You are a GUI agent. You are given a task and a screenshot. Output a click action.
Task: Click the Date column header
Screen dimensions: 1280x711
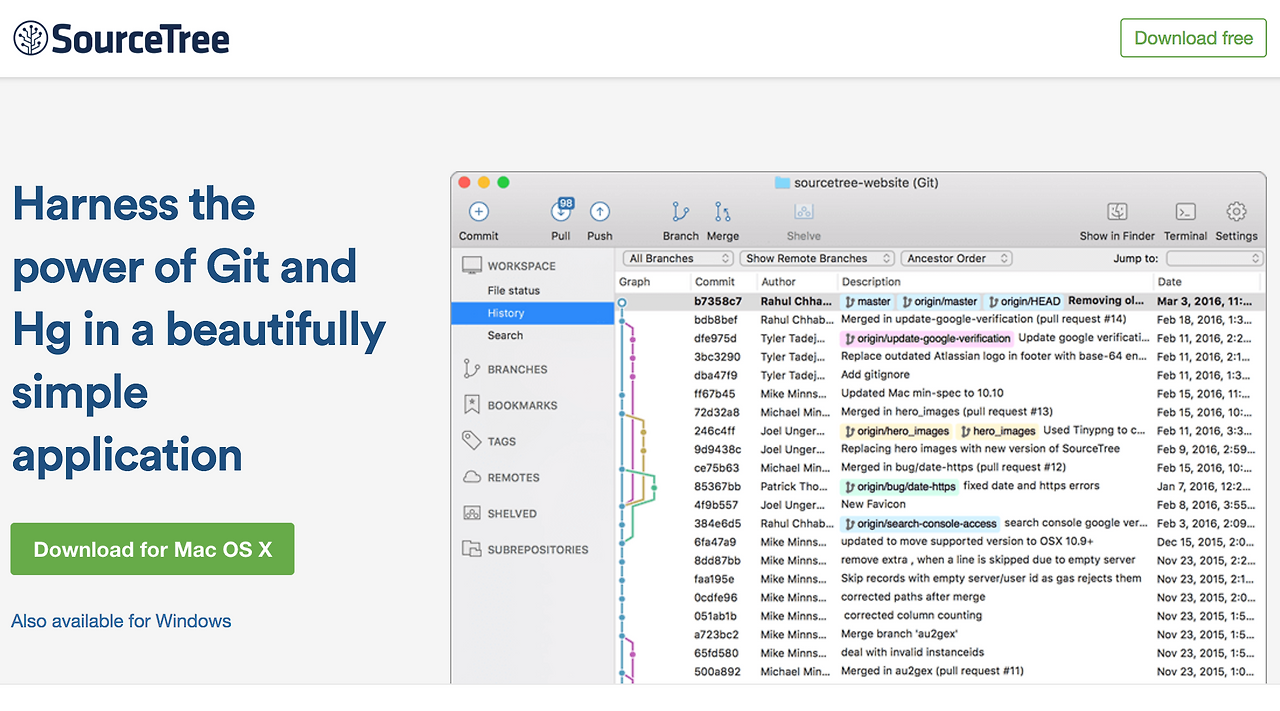1170,282
